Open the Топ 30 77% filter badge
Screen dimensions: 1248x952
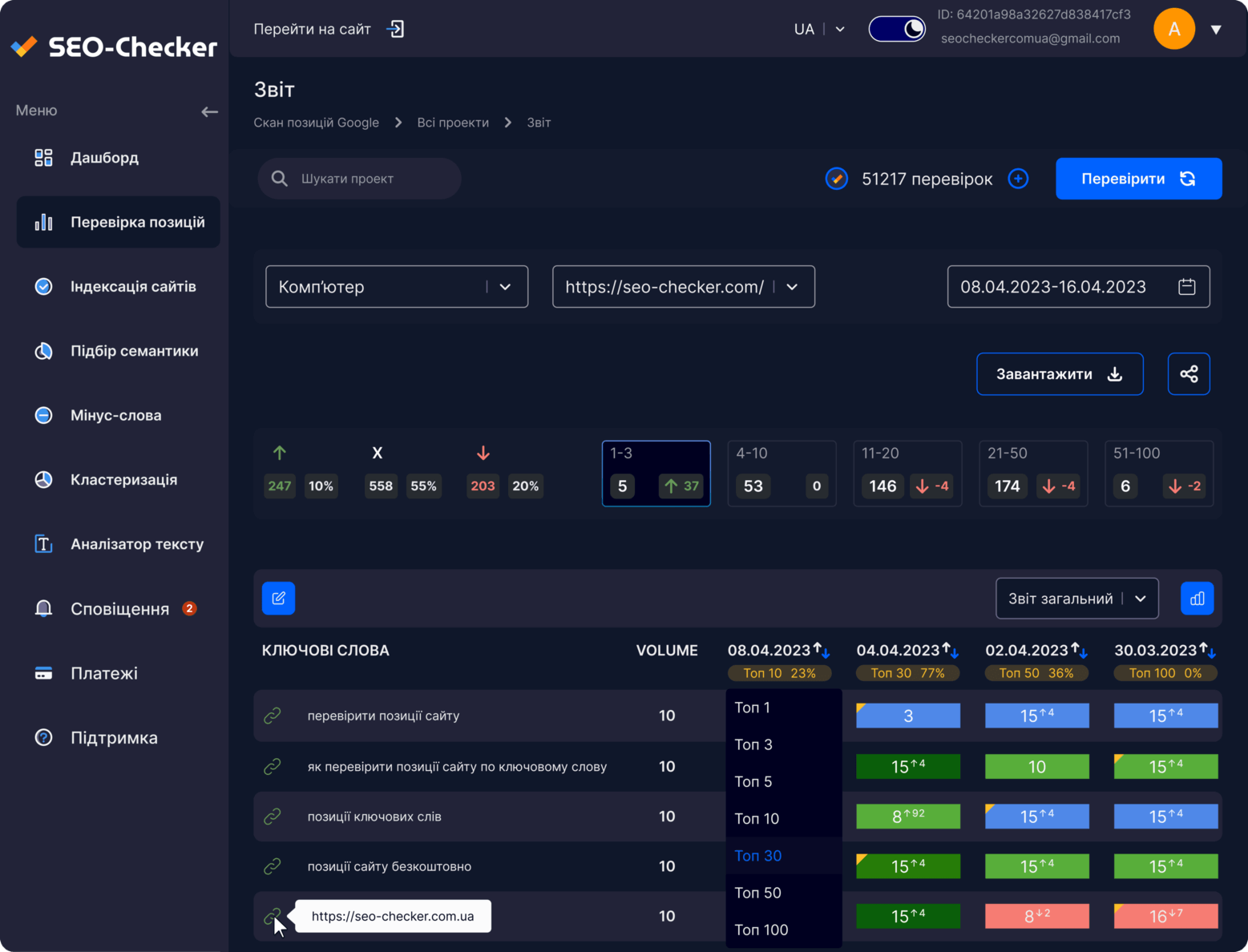[907, 673]
